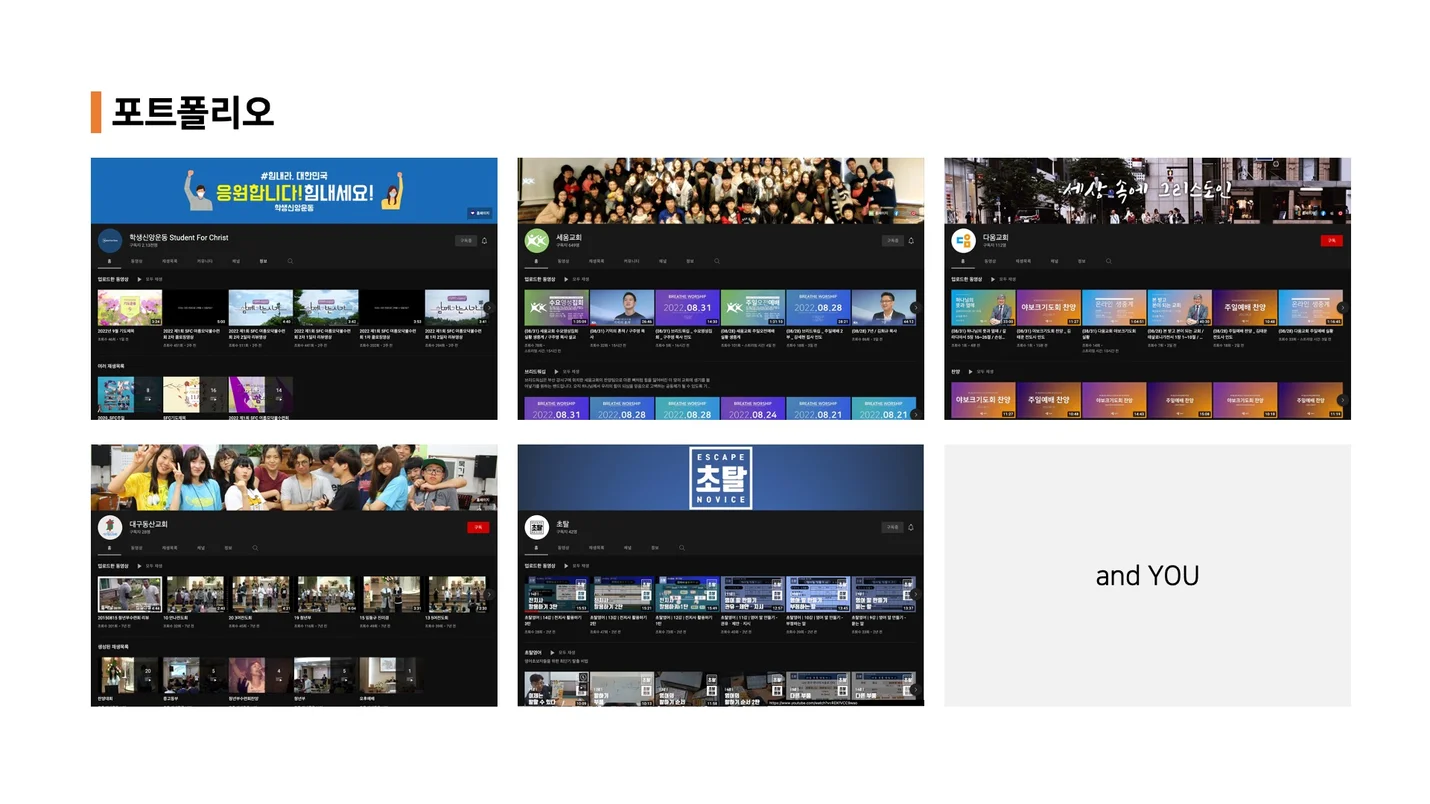The width and height of the screenshot is (1430, 804).
Task: Open the Videos tab on Student For Christ channel
Action: 137,261
